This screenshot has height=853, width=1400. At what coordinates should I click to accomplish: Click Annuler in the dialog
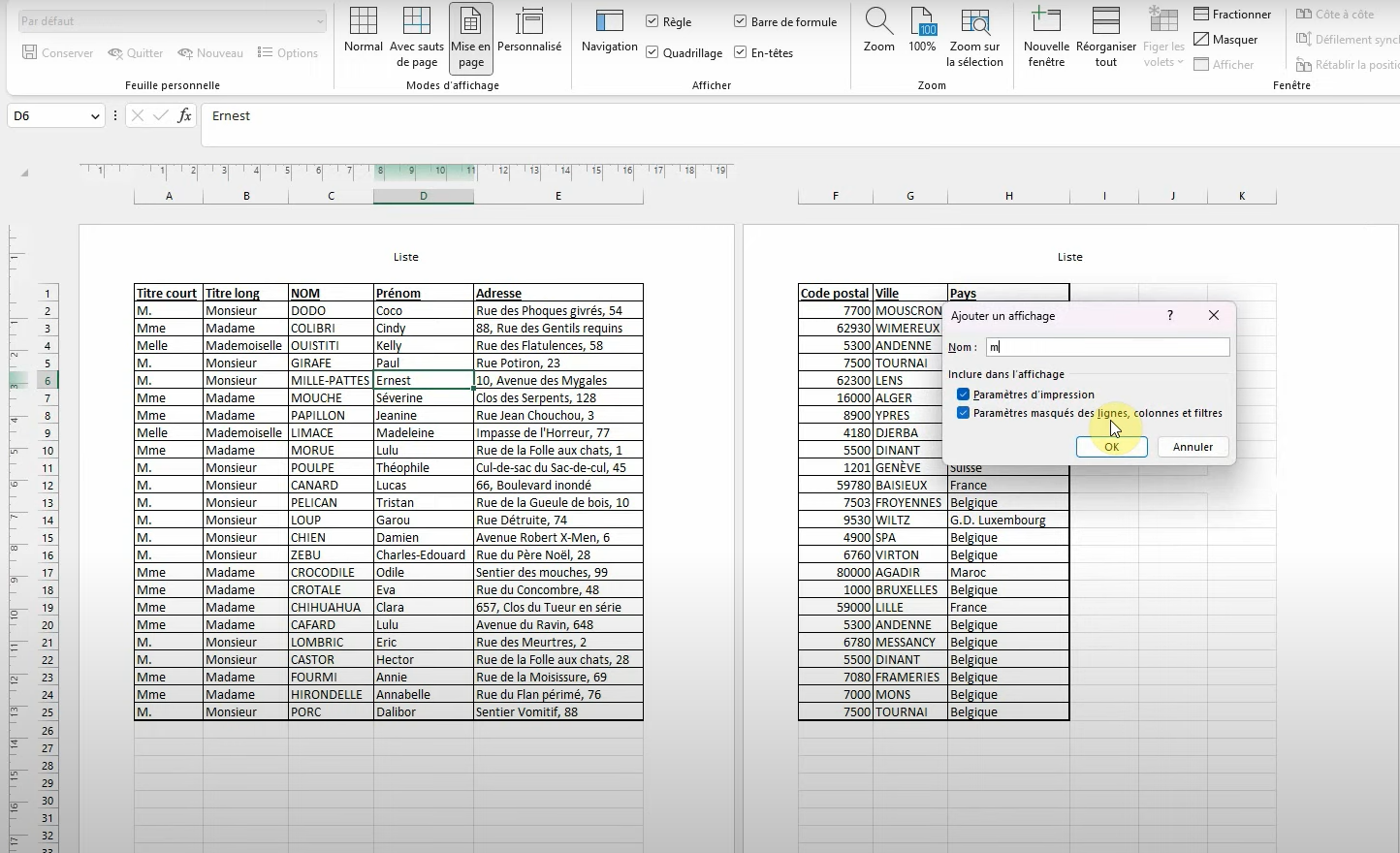point(1193,447)
